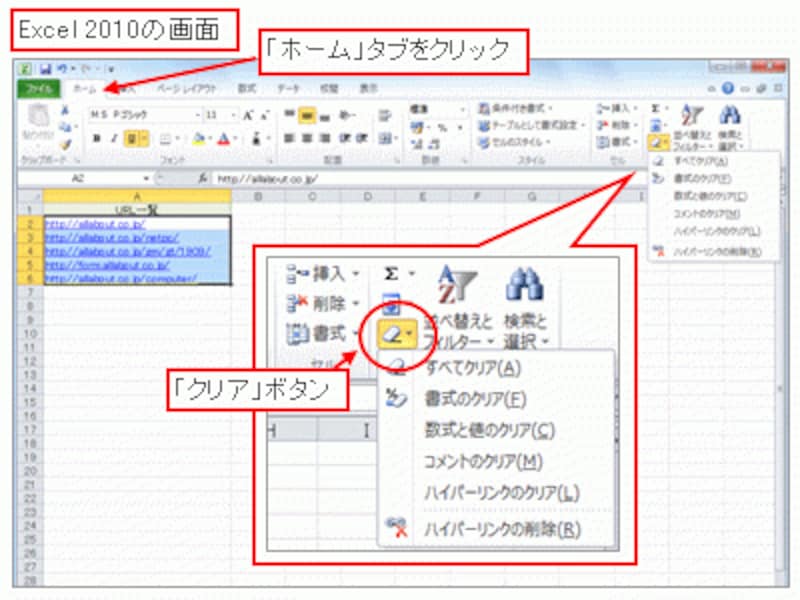This screenshot has width=800, height=600.
Task: Open 検索と選択 binoculars in the unmagnified ribbon
Action: (x=730, y=128)
